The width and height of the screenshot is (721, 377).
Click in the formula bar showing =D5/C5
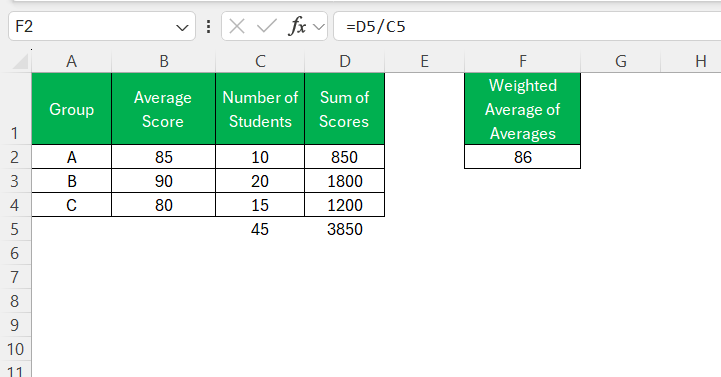point(527,27)
